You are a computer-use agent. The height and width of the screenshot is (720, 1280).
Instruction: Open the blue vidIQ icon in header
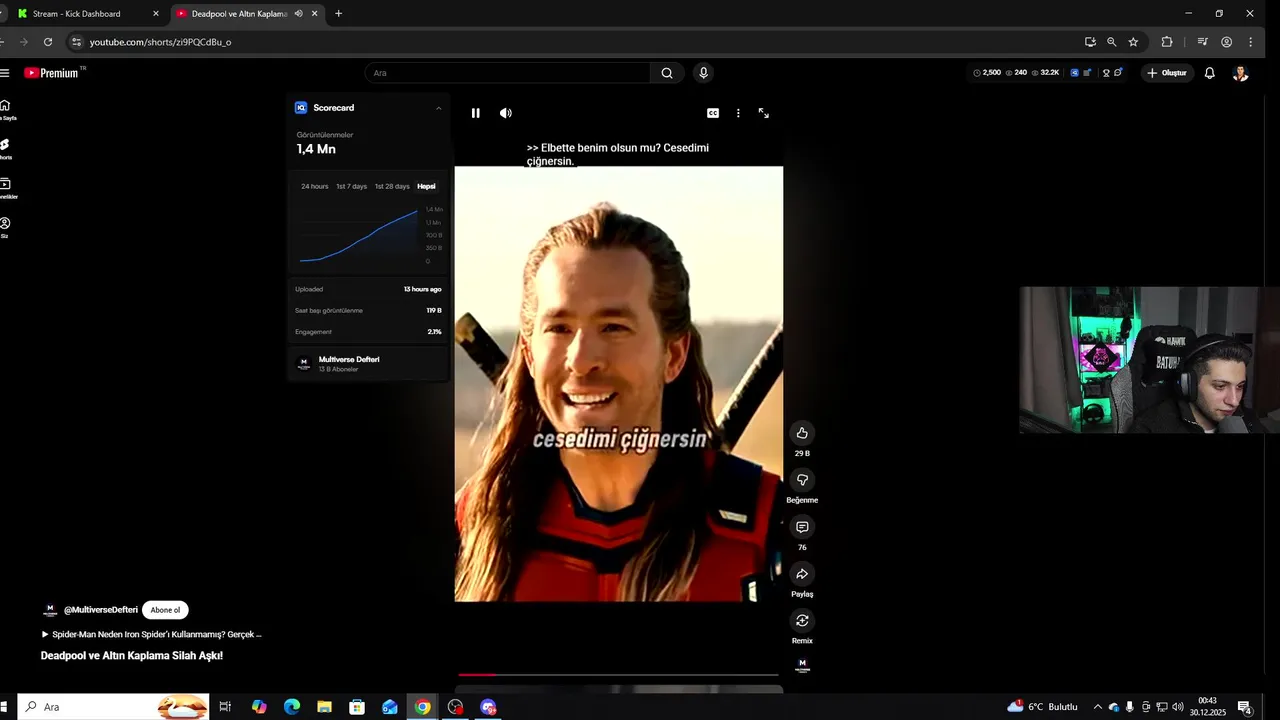click(1075, 73)
